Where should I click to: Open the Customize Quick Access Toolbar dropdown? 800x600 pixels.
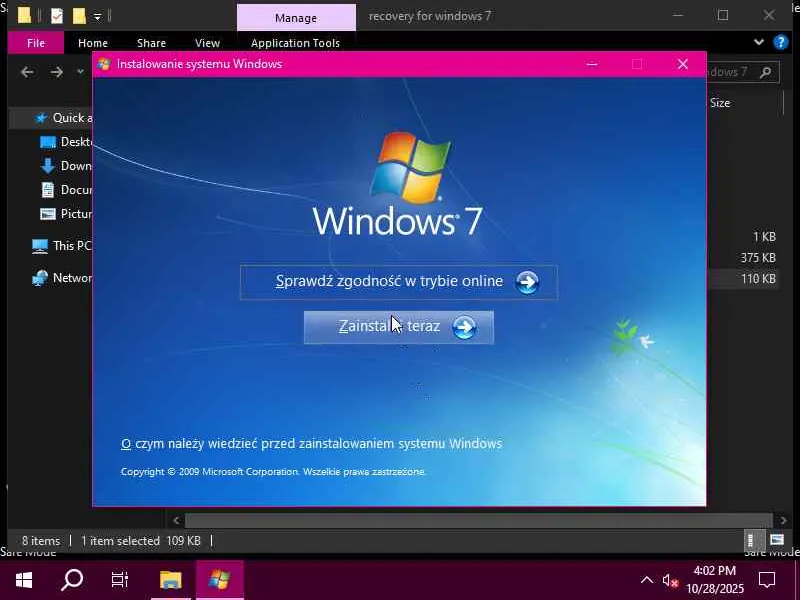tap(97, 17)
